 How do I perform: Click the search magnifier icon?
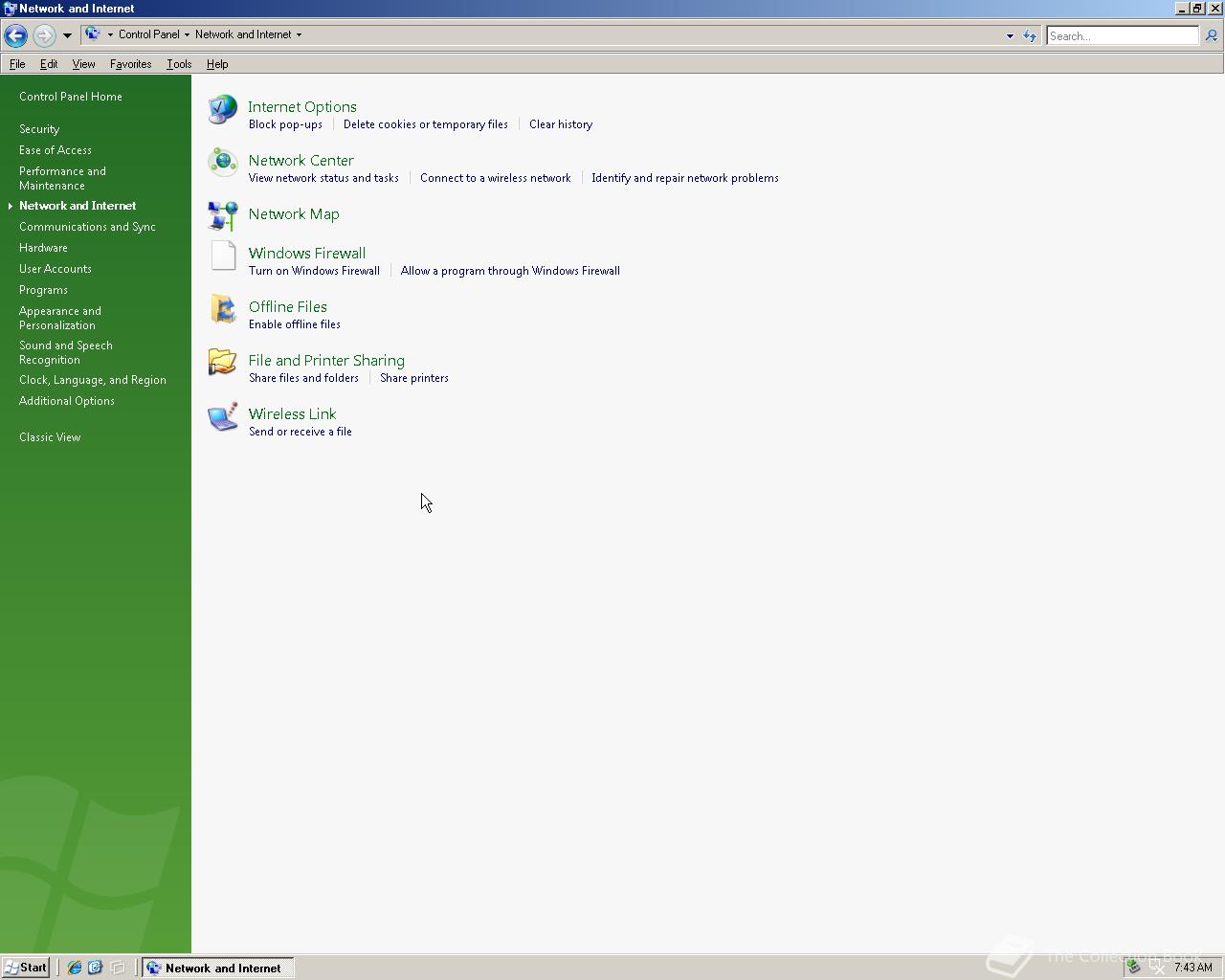tap(1212, 35)
